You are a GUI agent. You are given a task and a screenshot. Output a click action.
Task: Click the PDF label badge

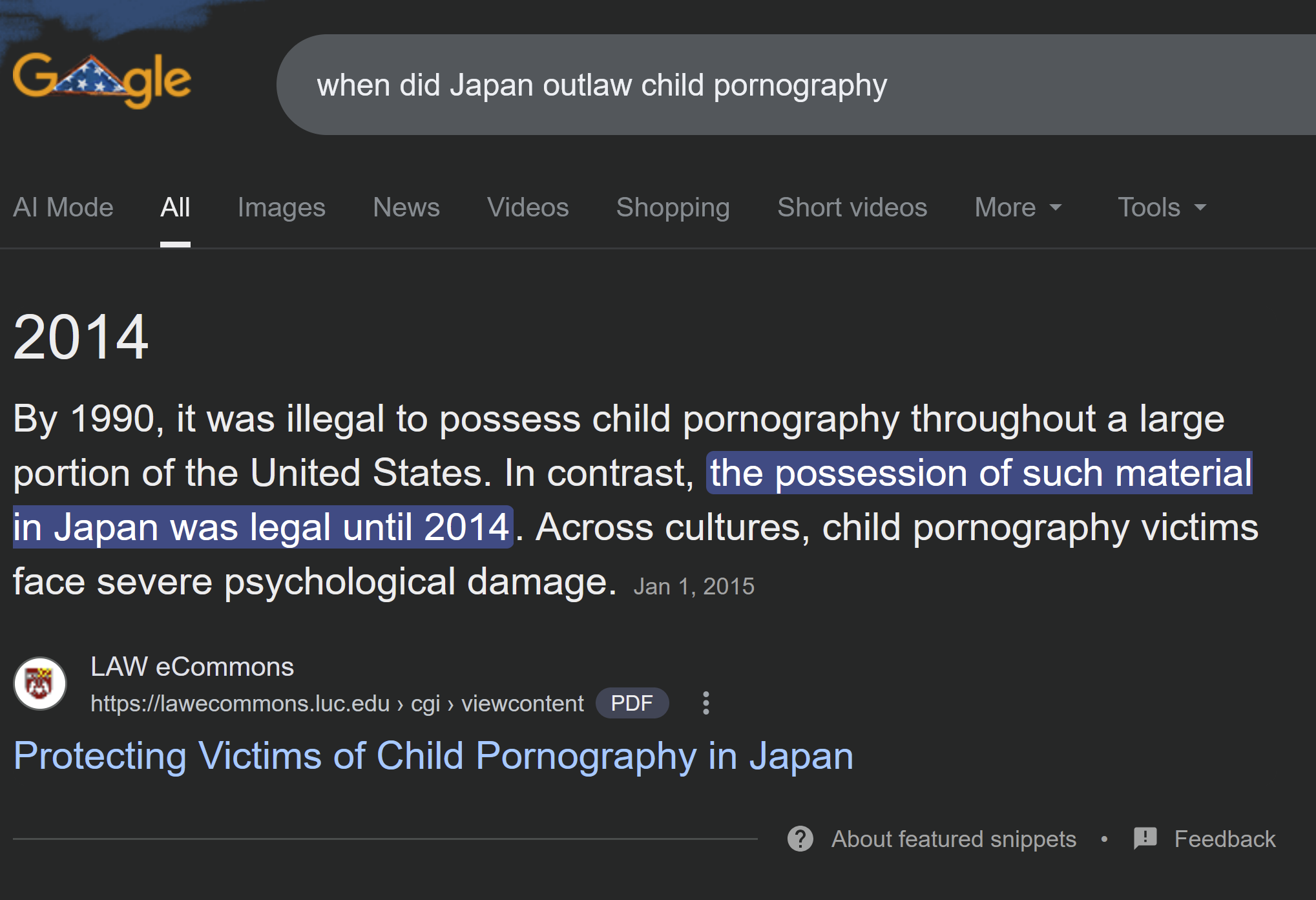click(x=631, y=703)
